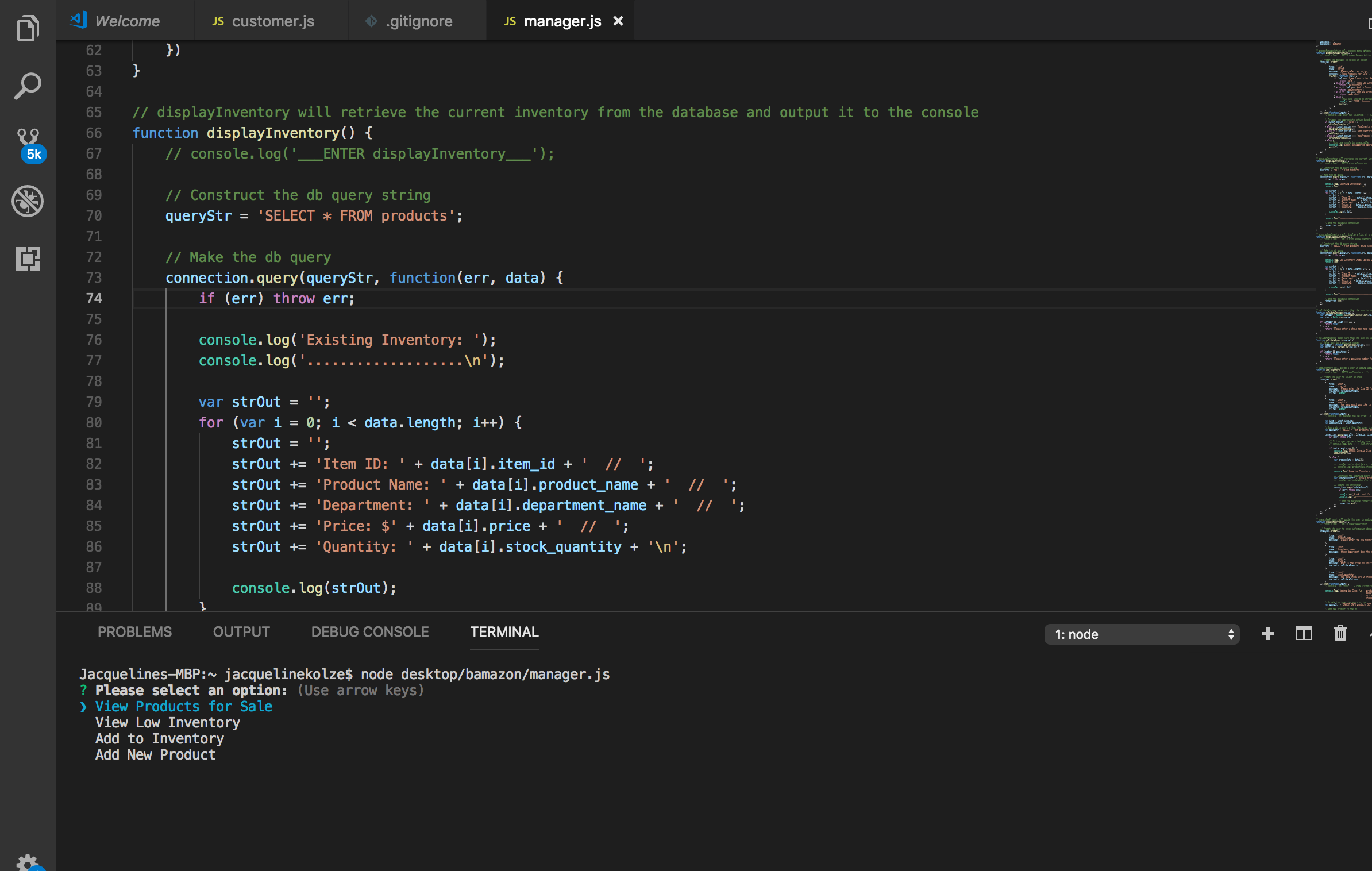Click 'Add New Product' in terminal

(156, 755)
